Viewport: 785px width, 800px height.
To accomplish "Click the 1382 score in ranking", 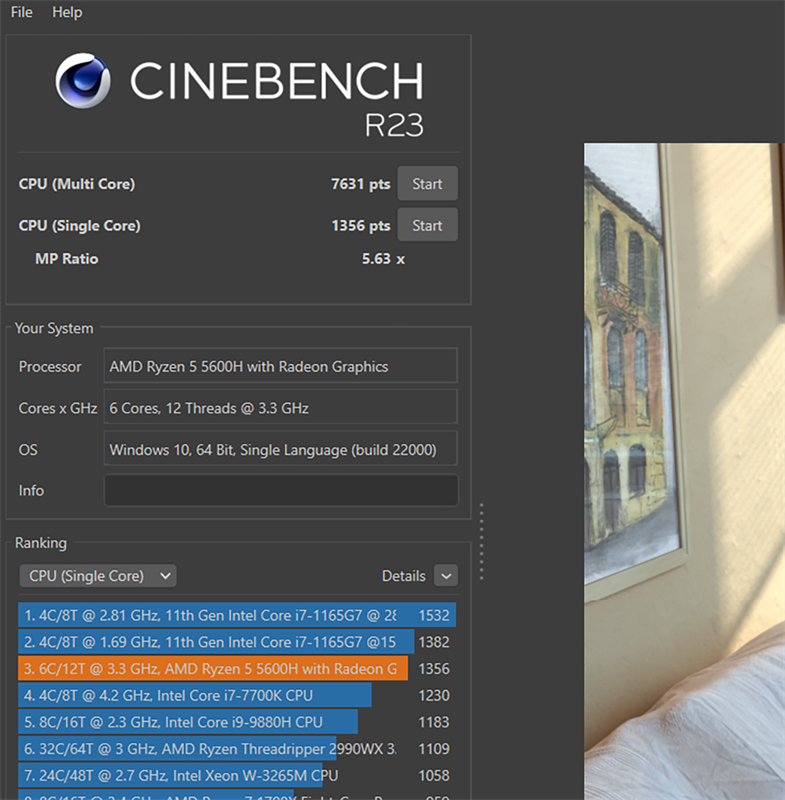I will [434, 642].
